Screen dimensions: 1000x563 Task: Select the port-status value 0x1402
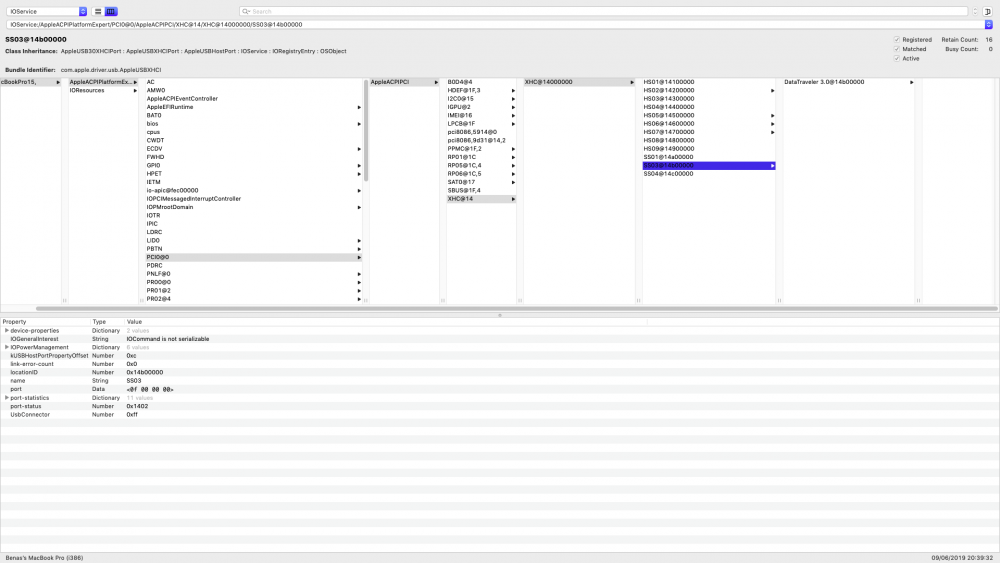[137, 406]
